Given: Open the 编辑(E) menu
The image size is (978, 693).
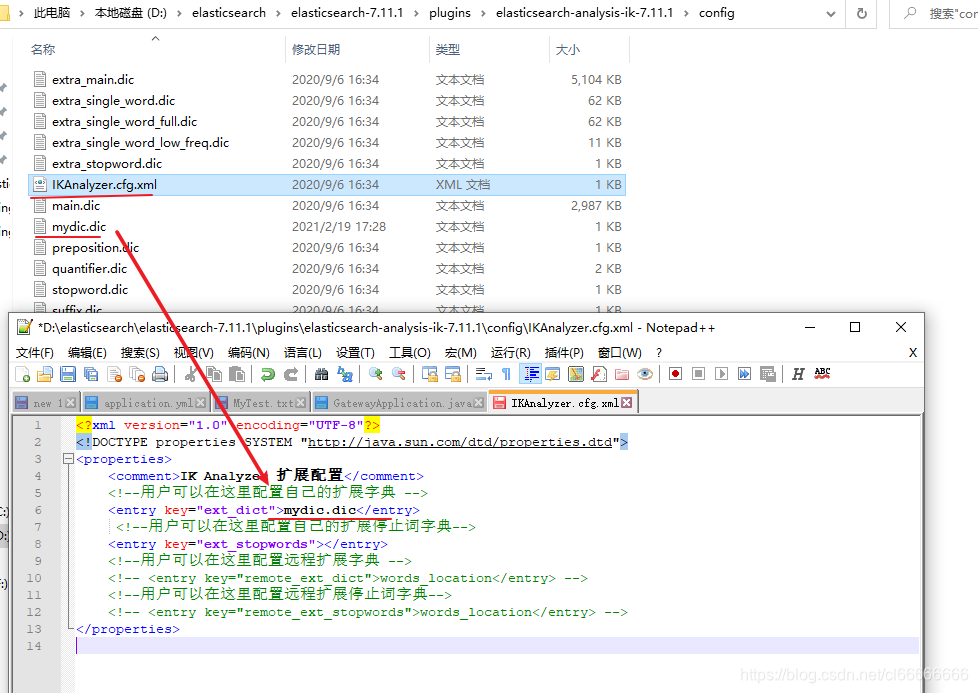Looking at the screenshot, I should pyautogui.click(x=87, y=352).
